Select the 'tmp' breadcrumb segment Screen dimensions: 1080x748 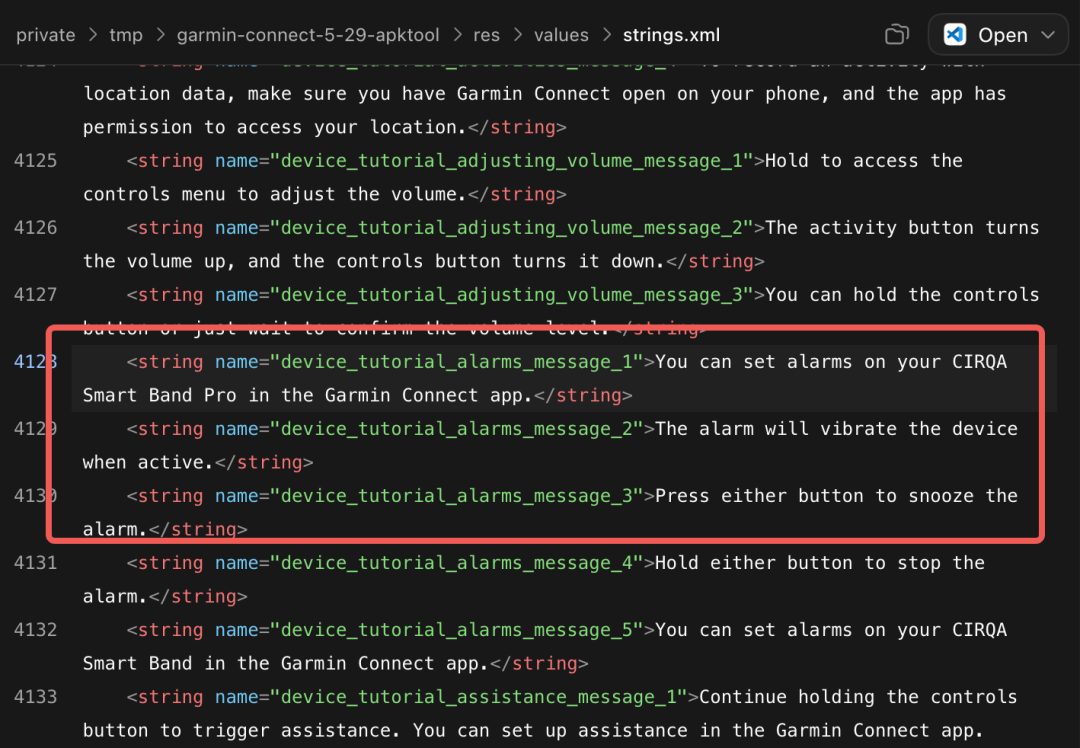pyautogui.click(x=126, y=35)
